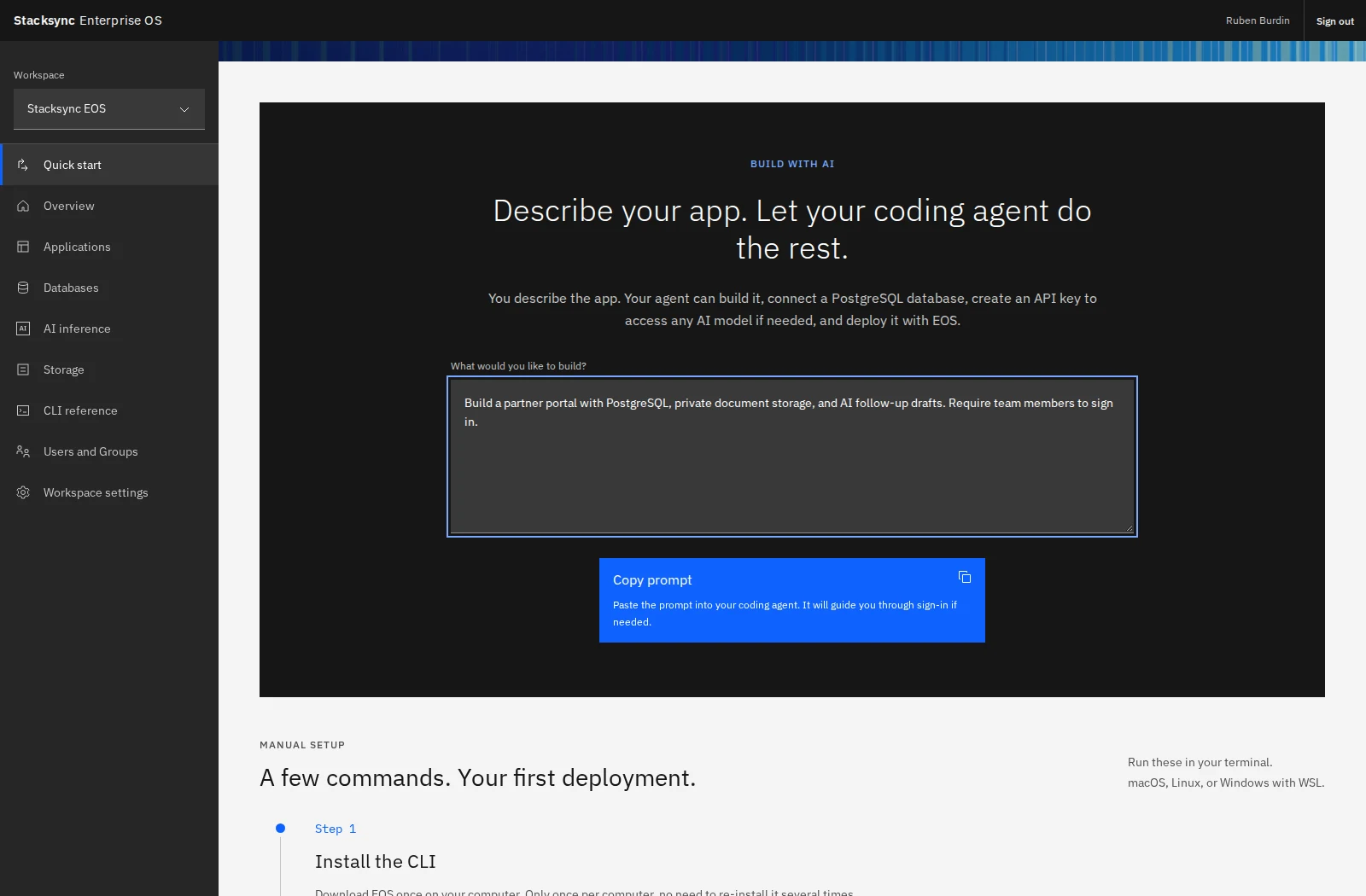
Task: Click the Storage icon in sidebar
Action: coord(23,369)
